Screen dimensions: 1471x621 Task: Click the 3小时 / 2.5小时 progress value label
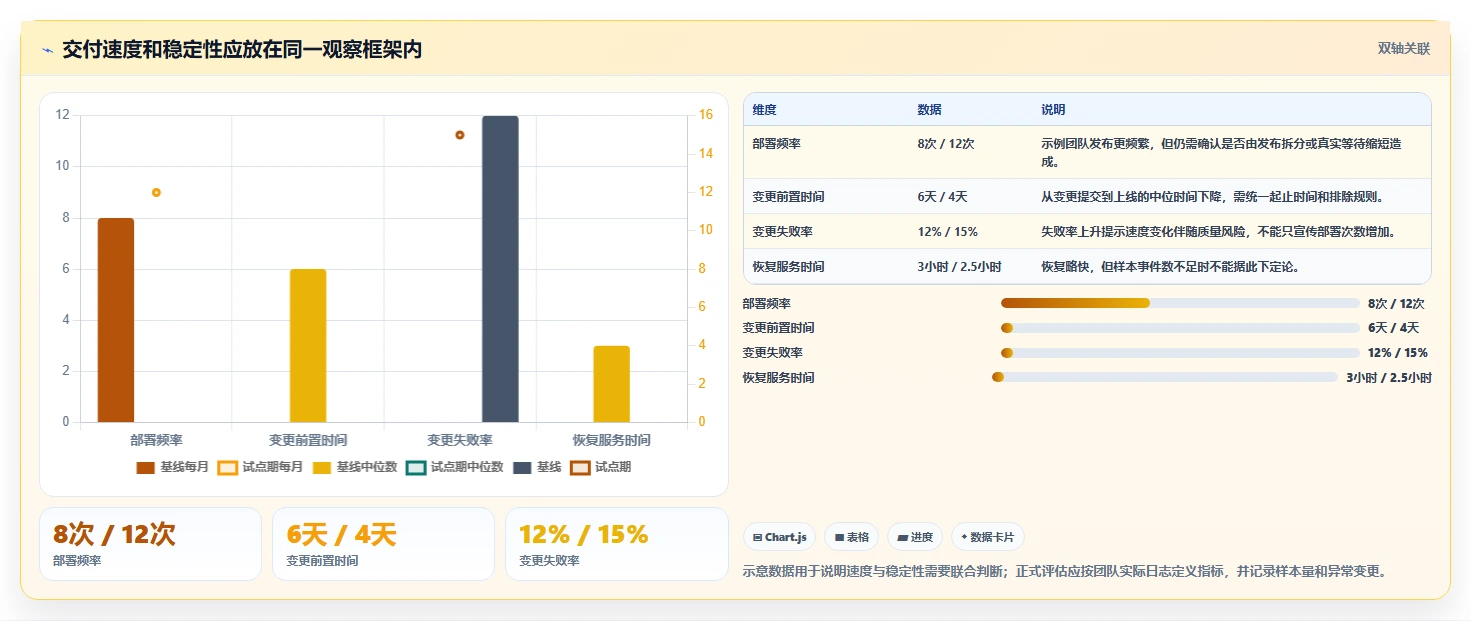point(1389,378)
